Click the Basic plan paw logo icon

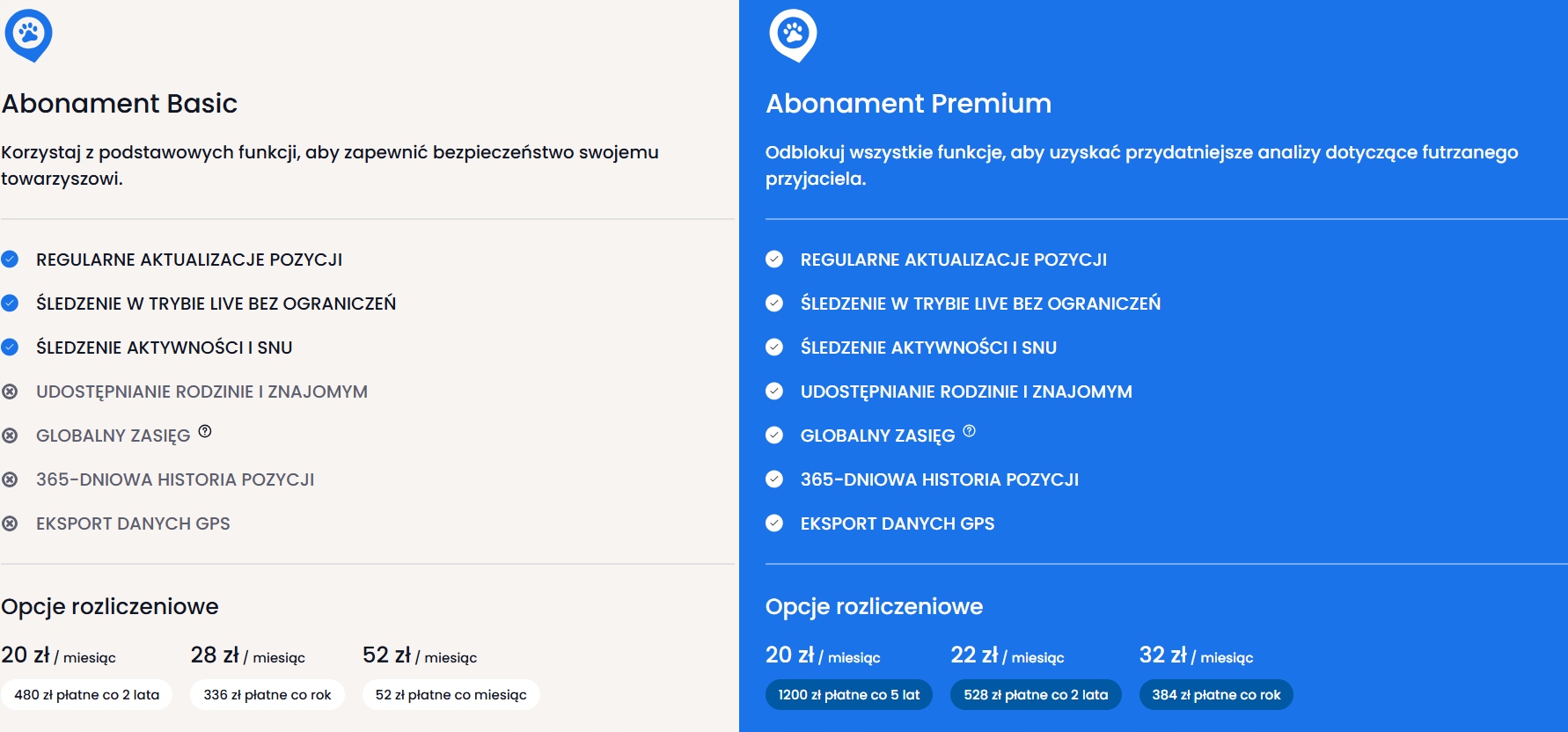[28, 35]
